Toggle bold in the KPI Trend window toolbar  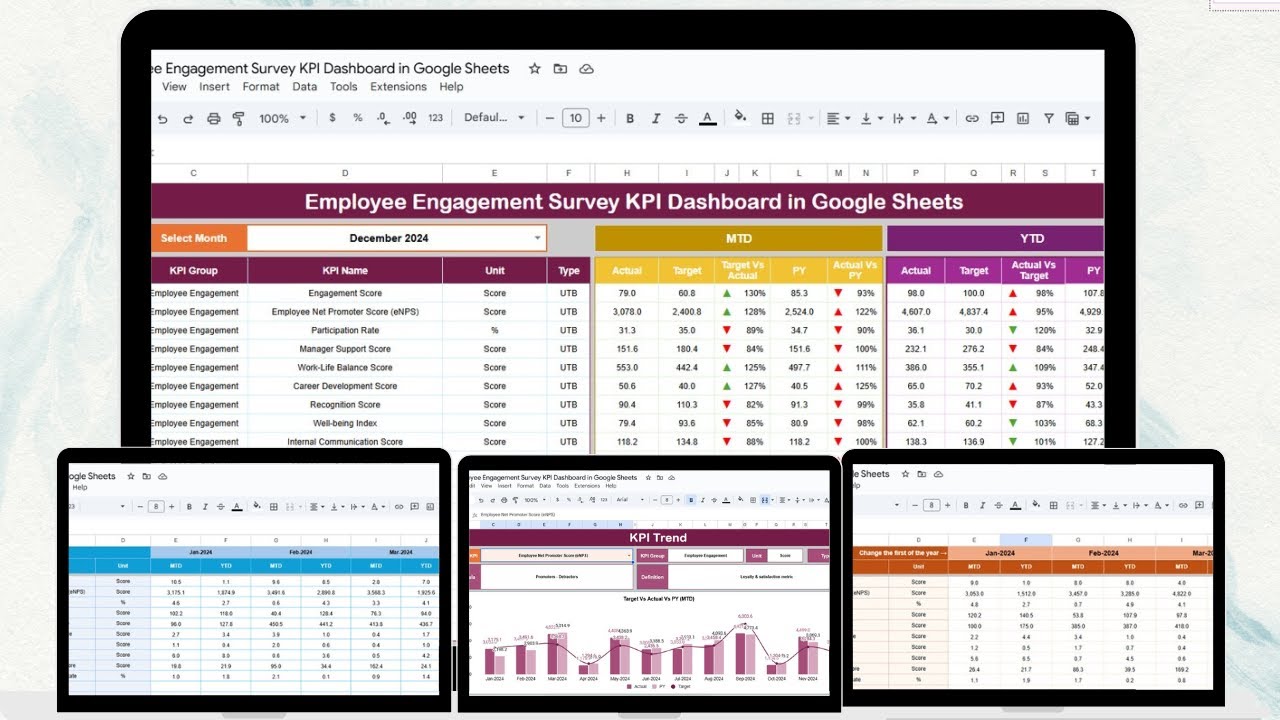690,500
